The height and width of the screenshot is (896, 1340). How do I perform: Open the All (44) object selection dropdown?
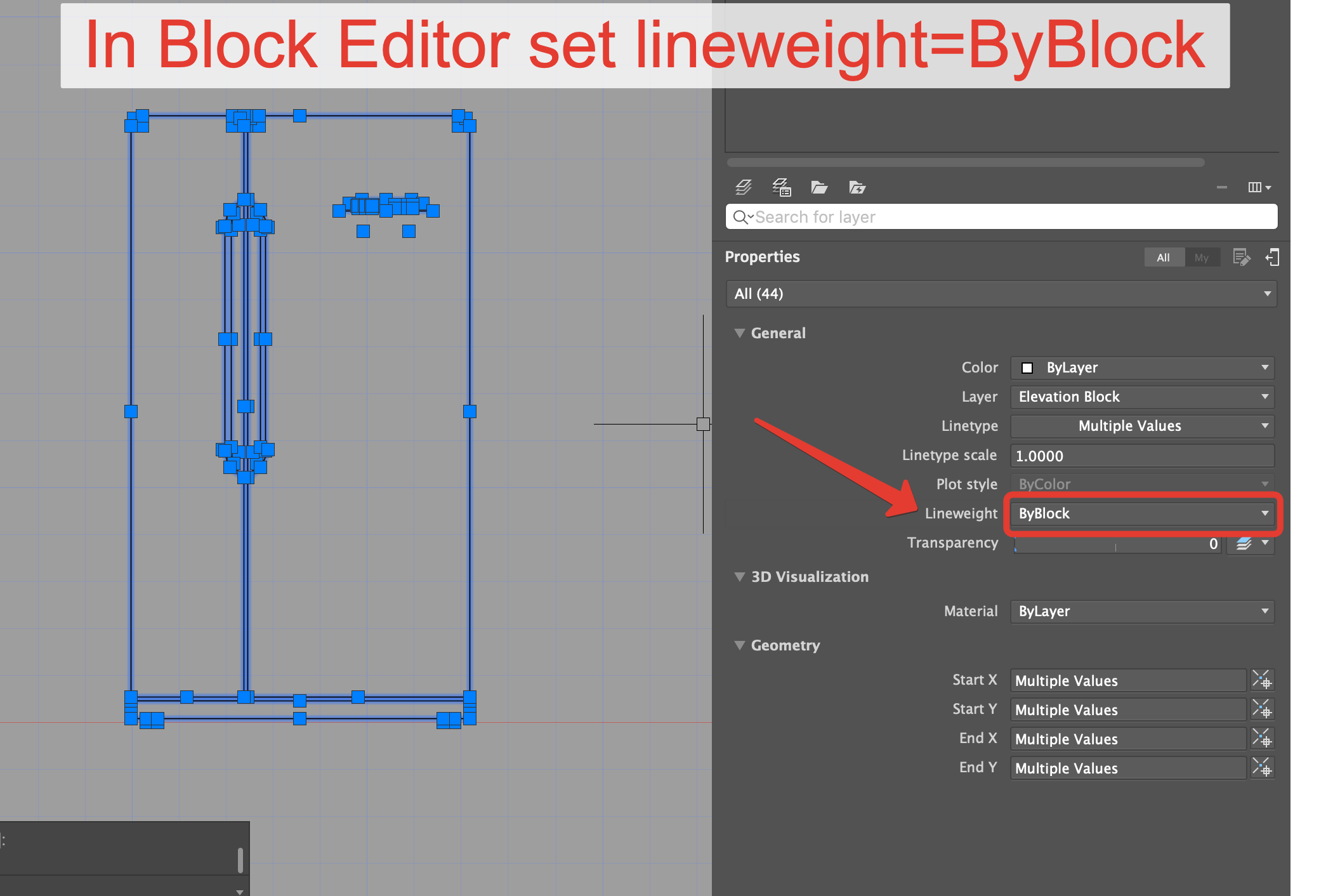coord(1001,294)
